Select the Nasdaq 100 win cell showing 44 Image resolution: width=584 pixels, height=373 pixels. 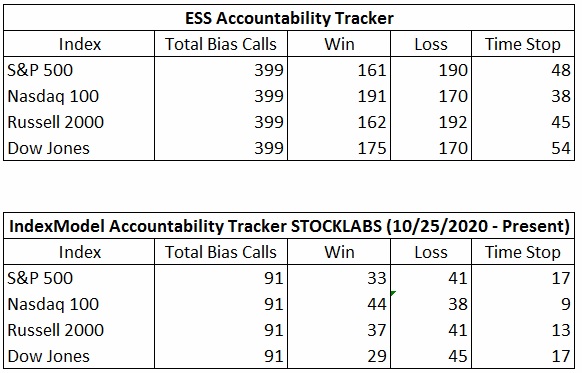[x=339, y=304]
